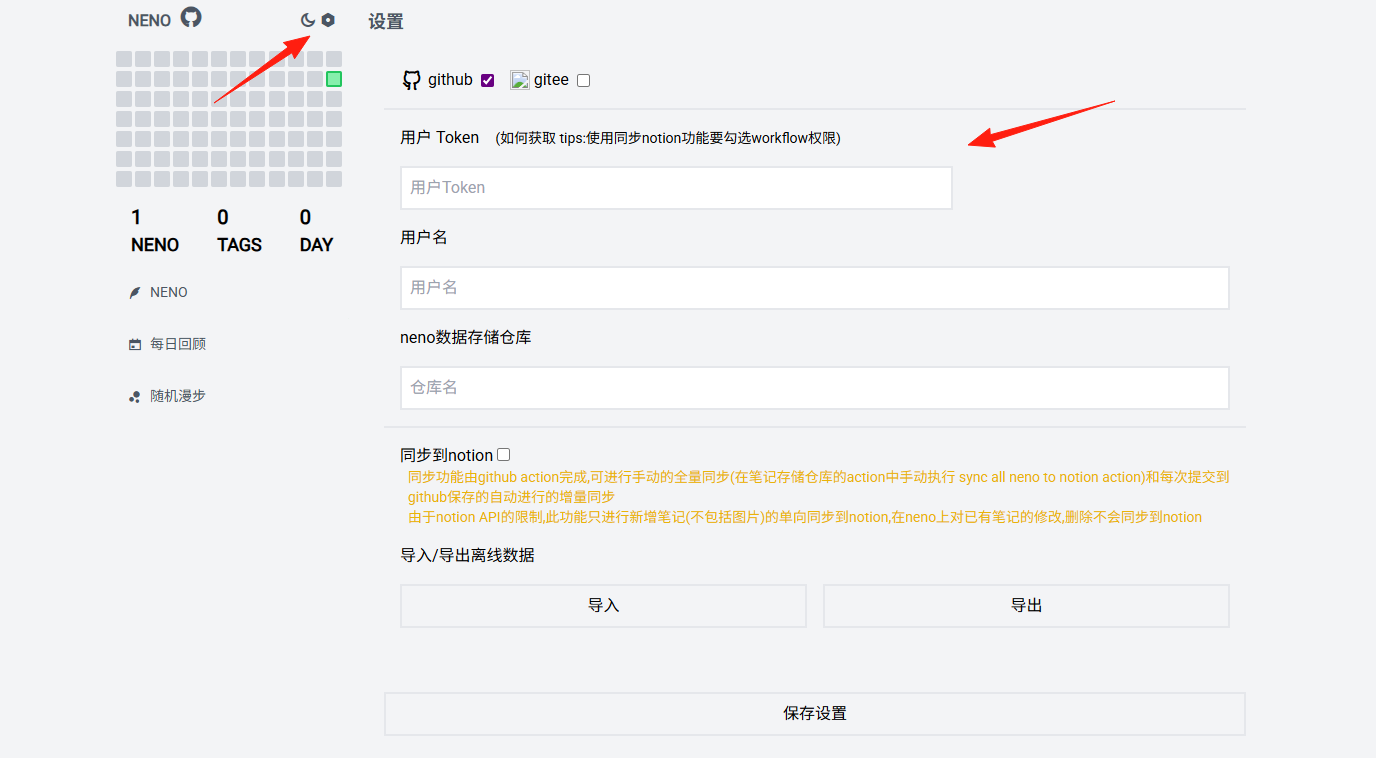Click the github octocat logo in settings
Viewport: 1376px width, 758px height.
click(x=411, y=80)
